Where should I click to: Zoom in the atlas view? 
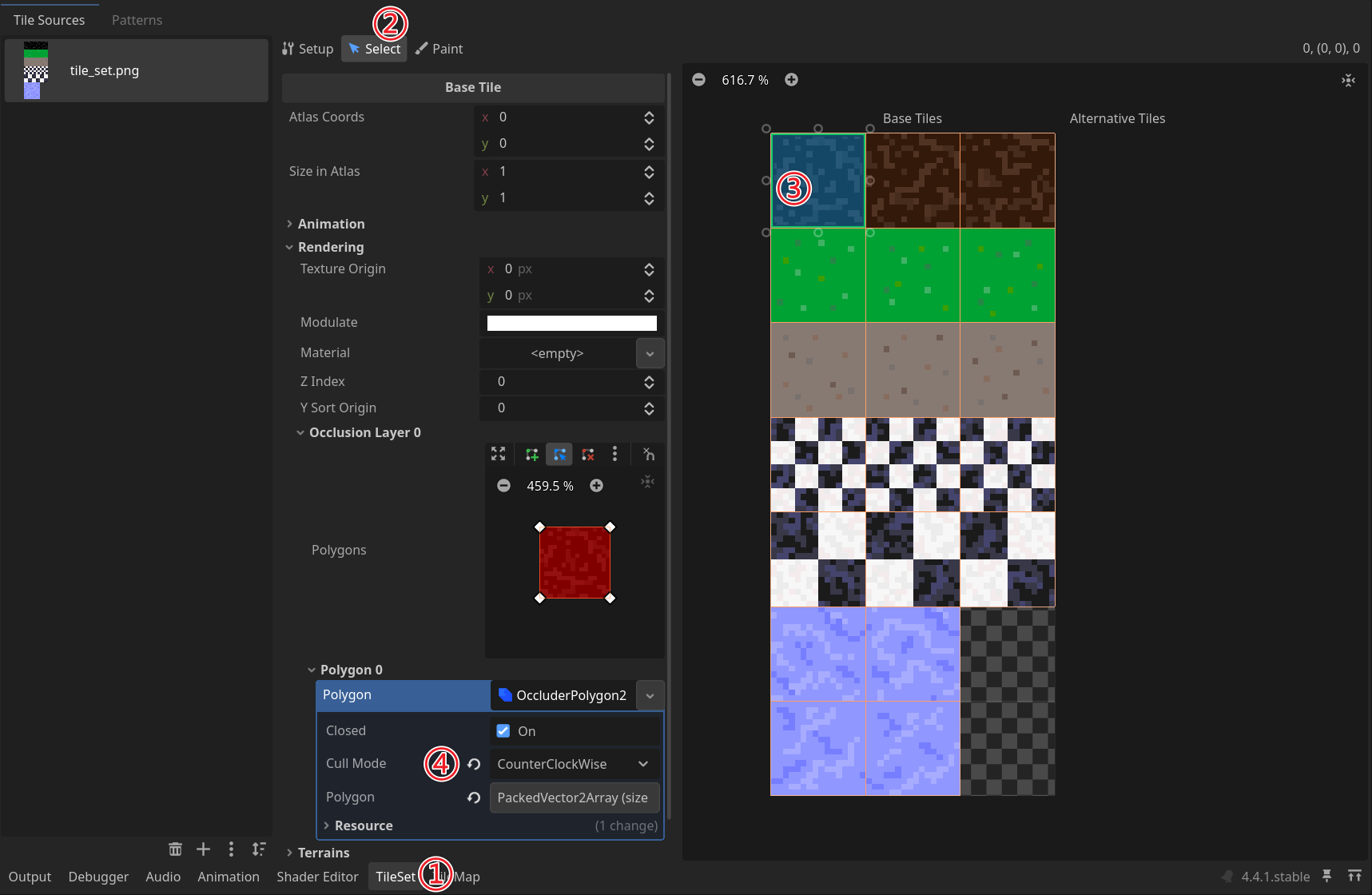791,80
